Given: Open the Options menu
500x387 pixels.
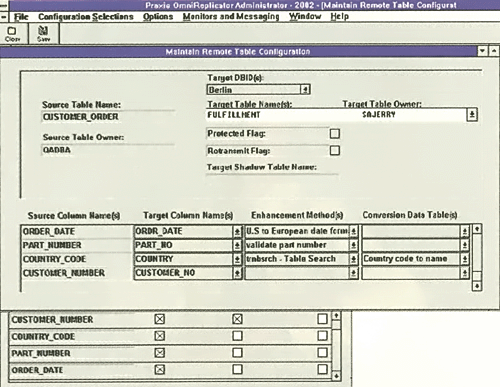Looking at the screenshot, I should pos(158,17).
